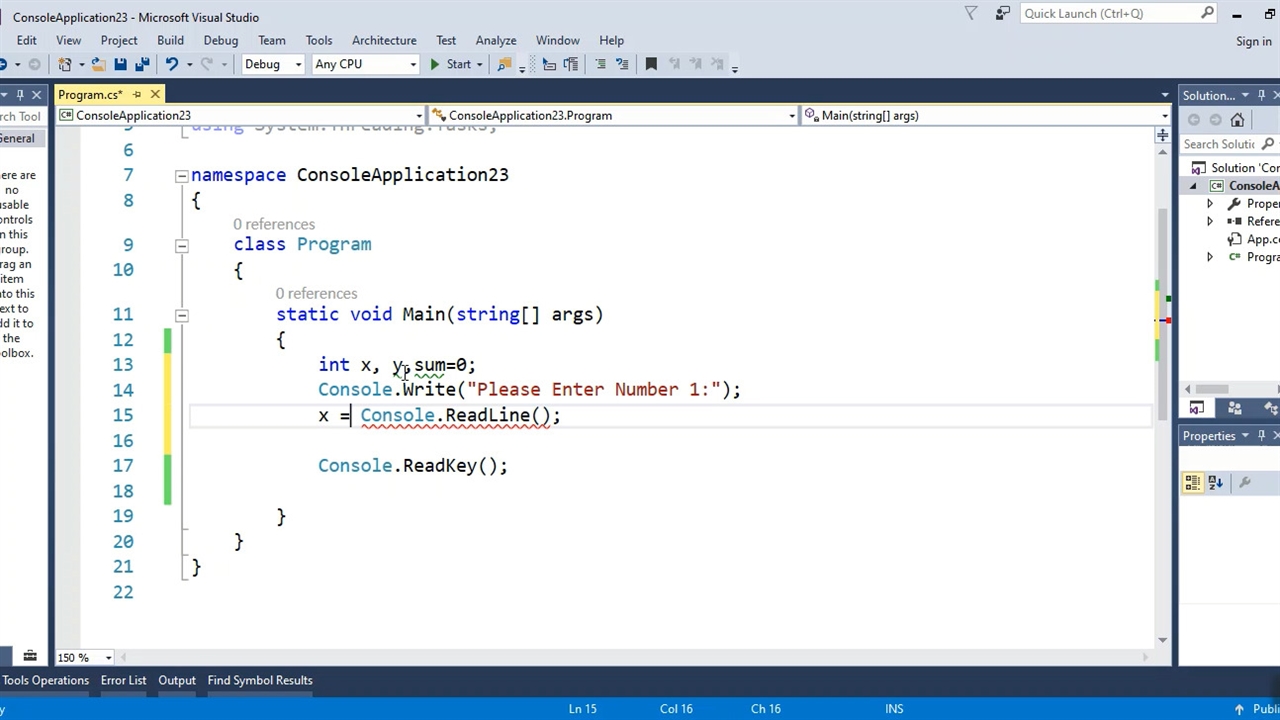This screenshot has height=720, width=1280.
Task: Open the Team Explorer tab icon
Action: (1235, 408)
